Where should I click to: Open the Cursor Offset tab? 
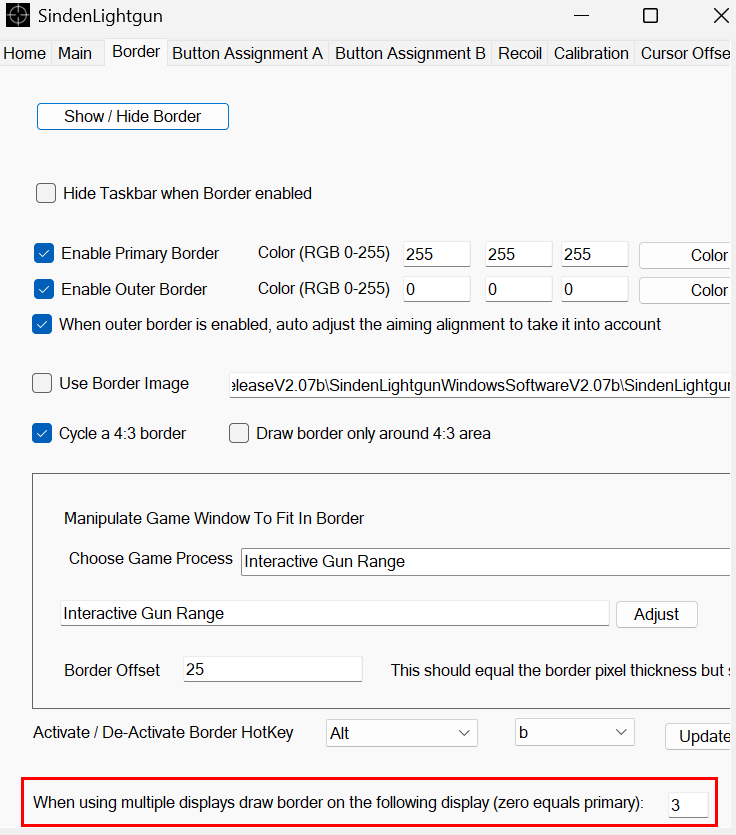coord(685,53)
